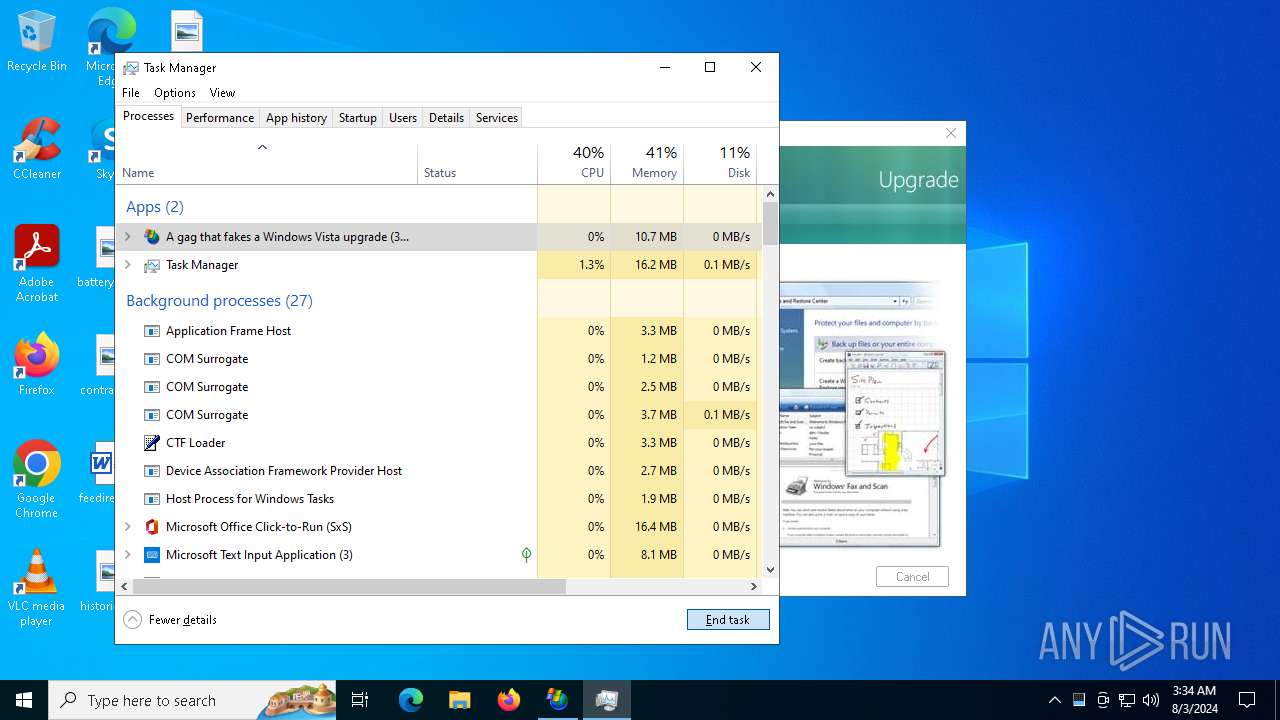This screenshot has height=720, width=1280.
Task: Expand Microsoft Office Click-to-Run group
Action: (127, 527)
